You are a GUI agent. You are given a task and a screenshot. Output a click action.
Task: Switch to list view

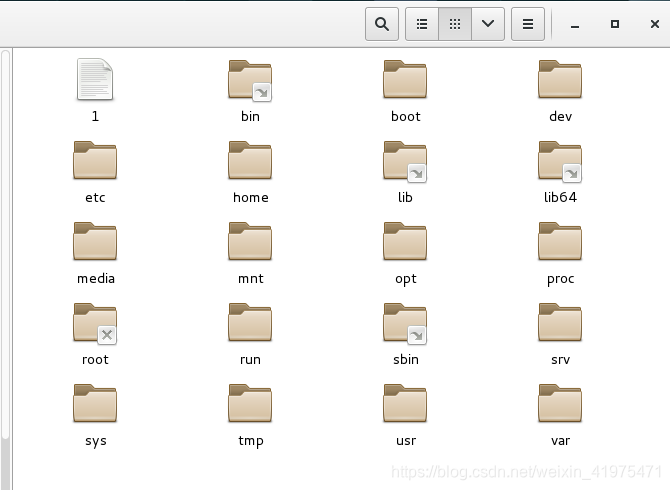[422, 24]
